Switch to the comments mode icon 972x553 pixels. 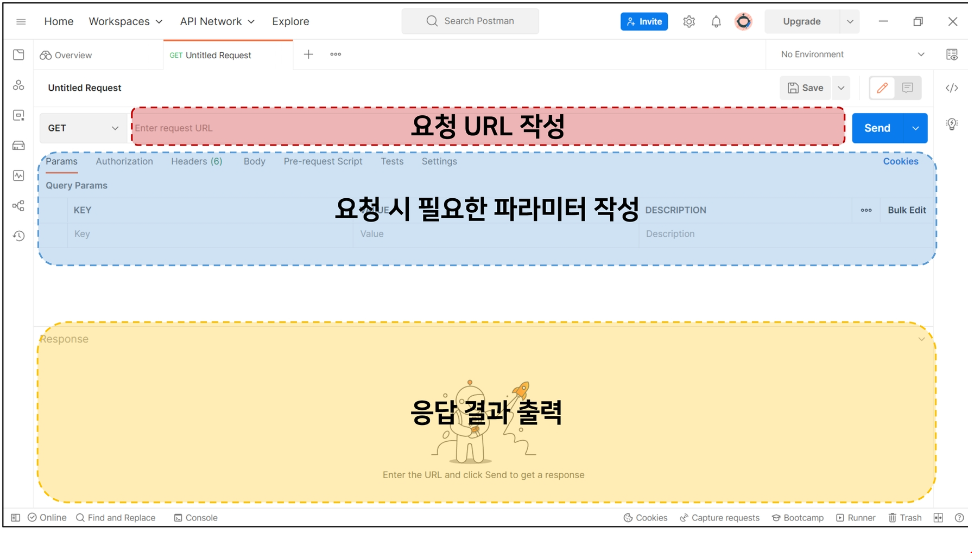point(908,88)
